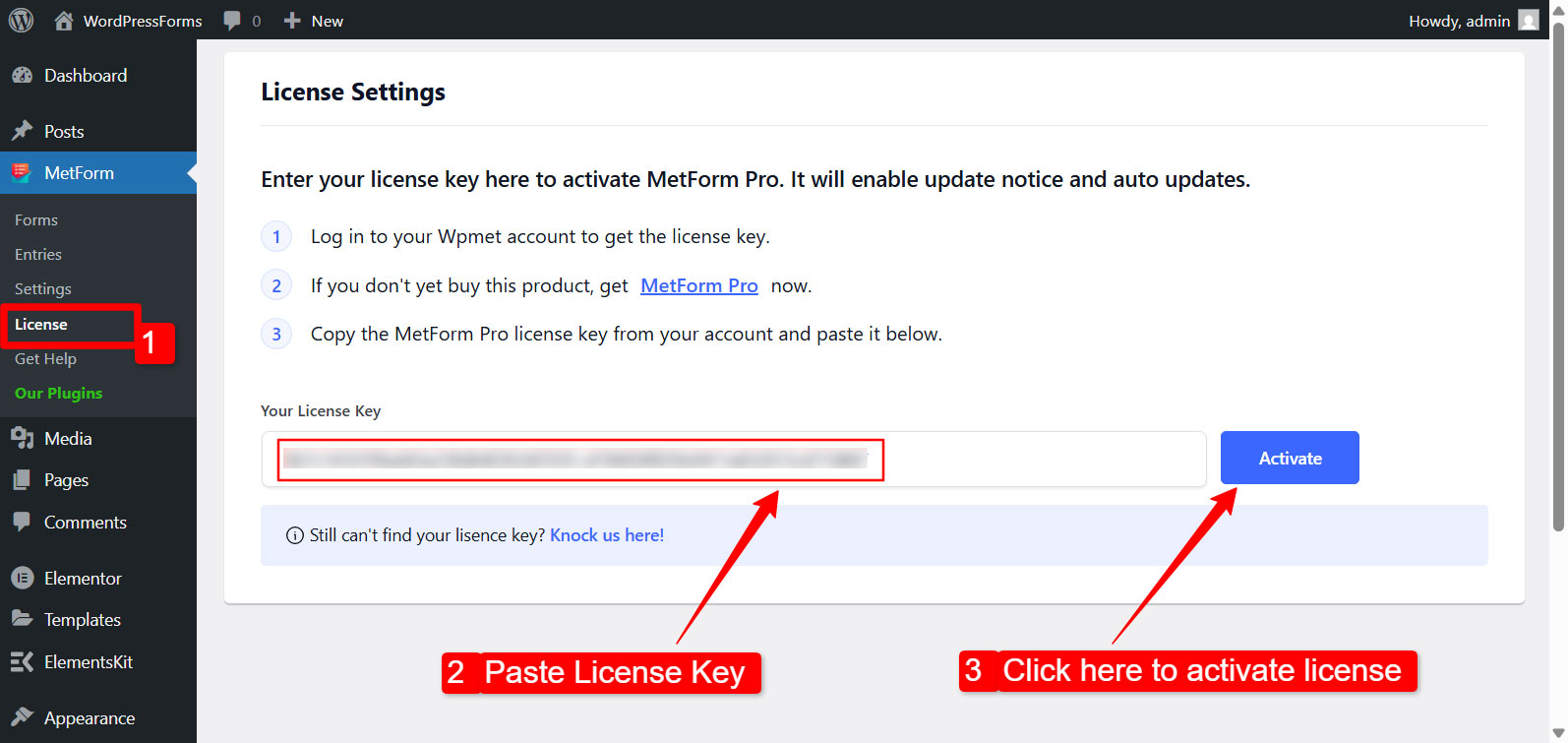This screenshot has height=743, width=1568.
Task: Click the license key input field
Action: (x=734, y=459)
